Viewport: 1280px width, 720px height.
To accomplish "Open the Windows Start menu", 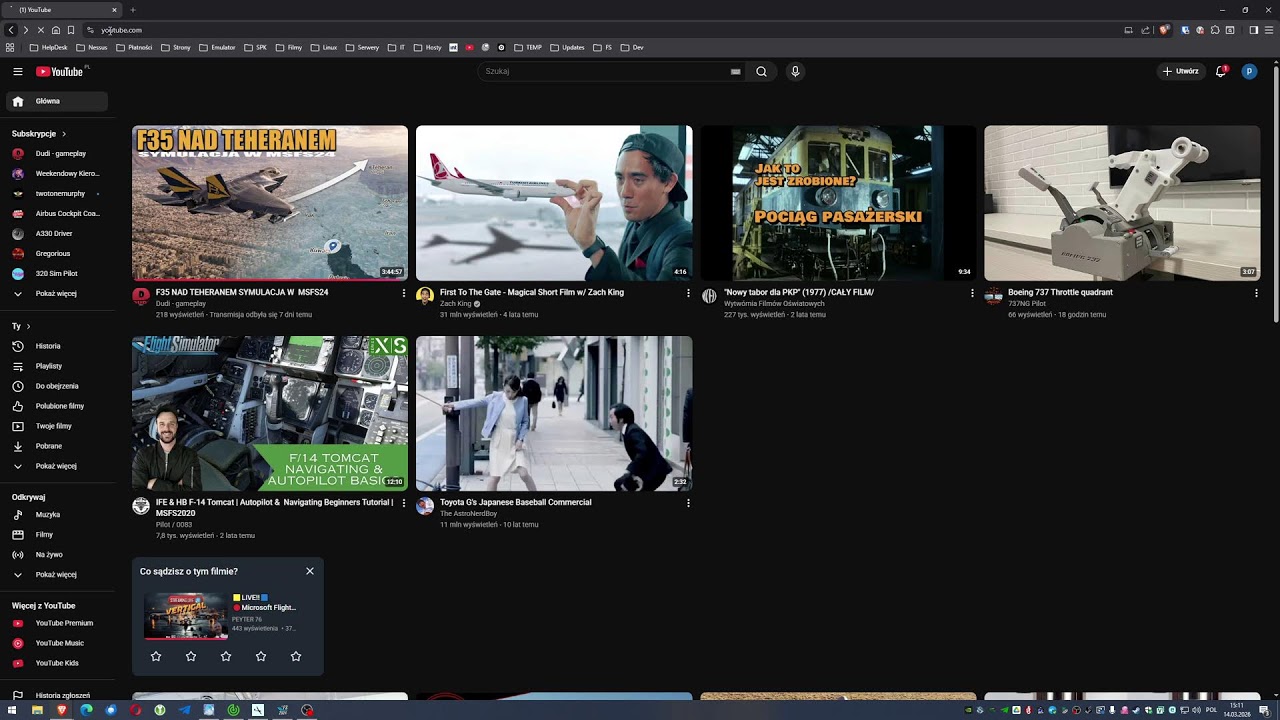I will pos(12,710).
